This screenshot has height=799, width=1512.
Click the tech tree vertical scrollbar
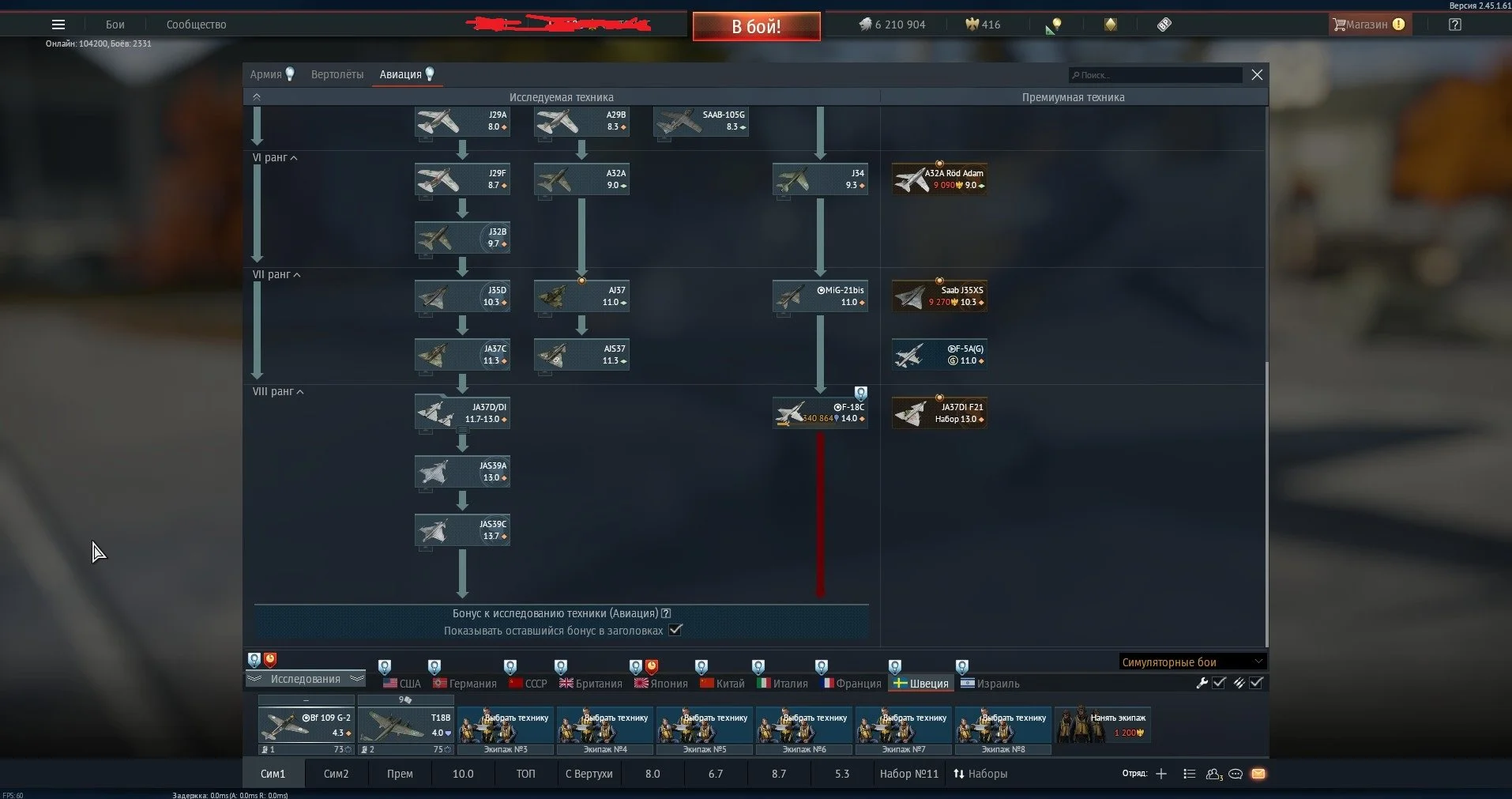tap(1266, 504)
